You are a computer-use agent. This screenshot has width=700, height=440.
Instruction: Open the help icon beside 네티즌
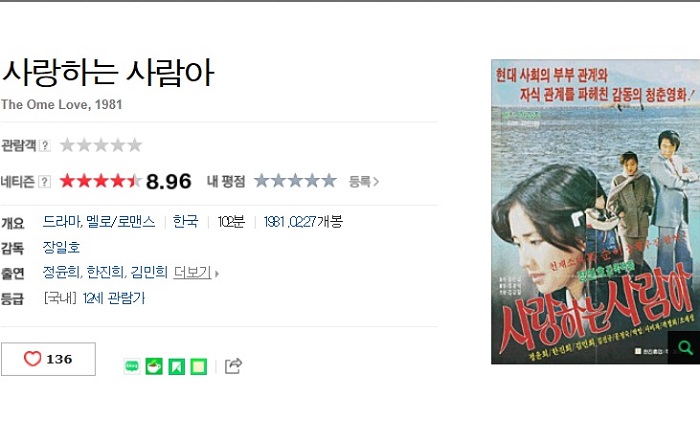coord(44,182)
